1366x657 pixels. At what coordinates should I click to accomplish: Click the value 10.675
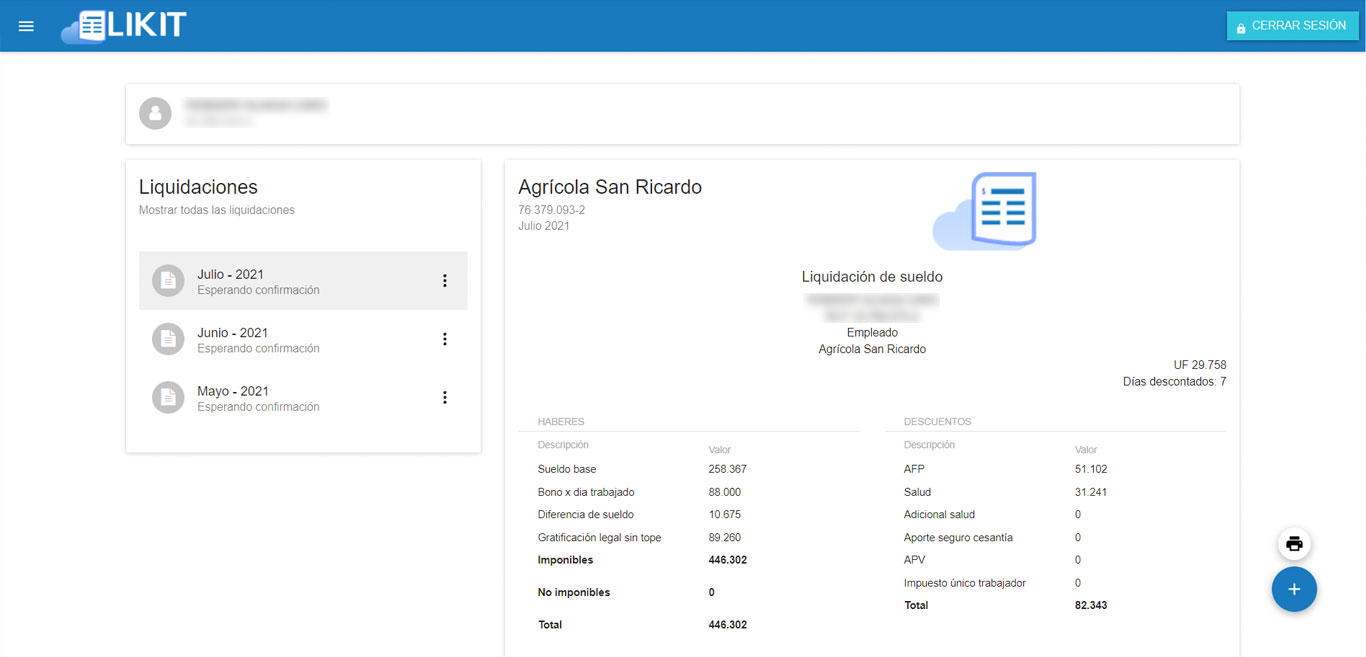(x=725, y=514)
